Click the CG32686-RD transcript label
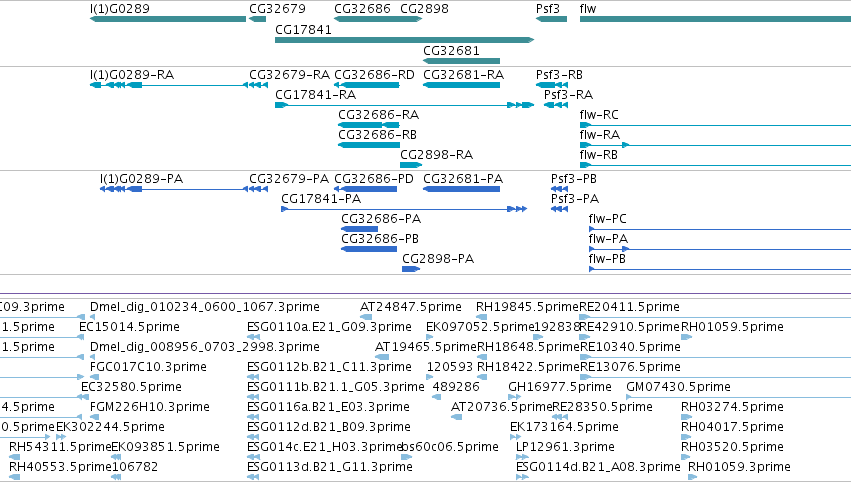Screen dimensions: 851x482 tap(374, 75)
